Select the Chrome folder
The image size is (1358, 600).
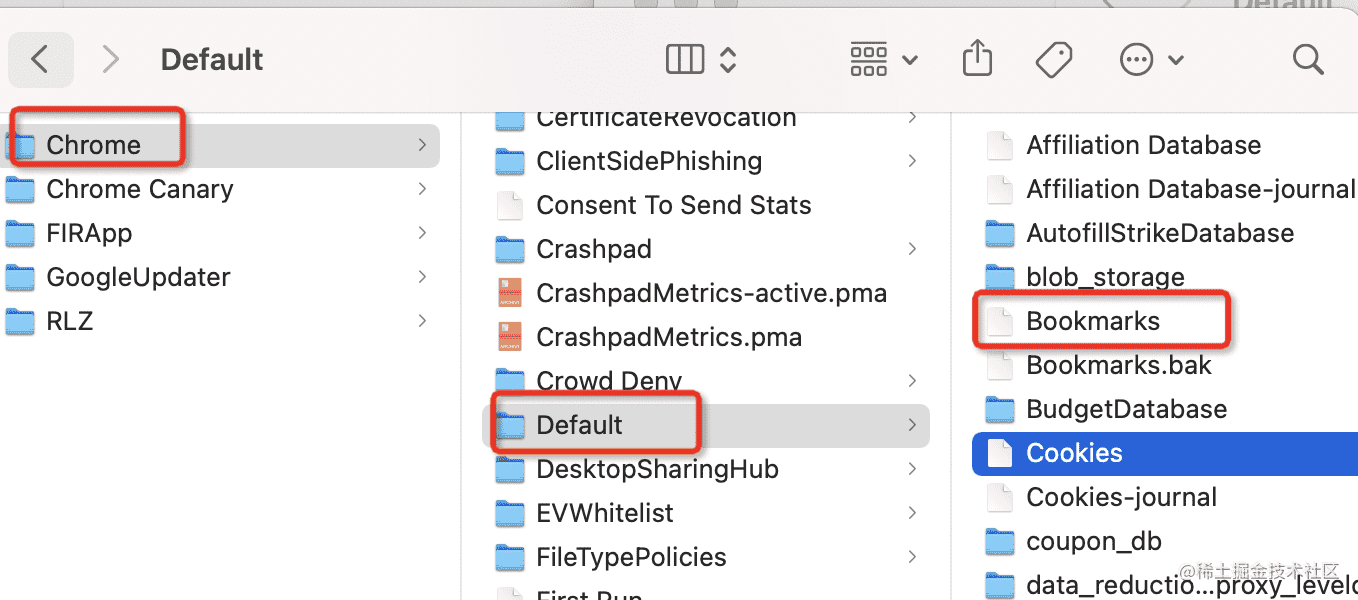(x=93, y=145)
